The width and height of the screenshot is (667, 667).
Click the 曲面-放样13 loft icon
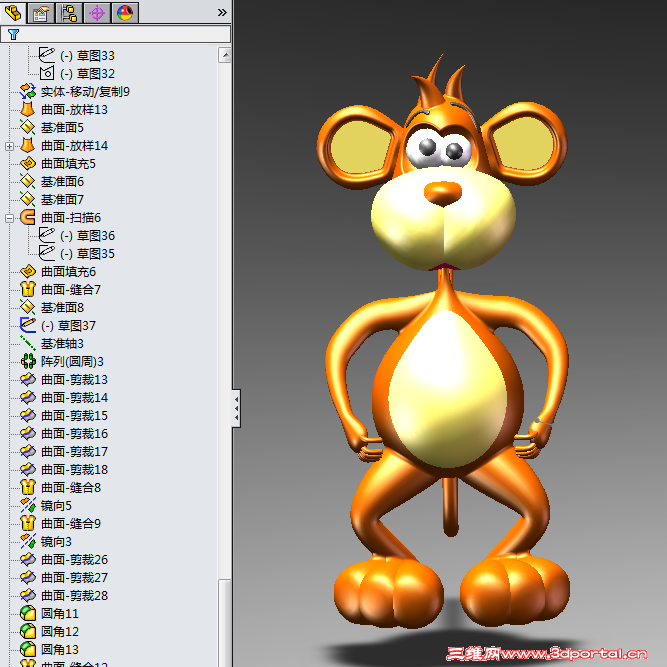pyautogui.click(x=28, y=109)
